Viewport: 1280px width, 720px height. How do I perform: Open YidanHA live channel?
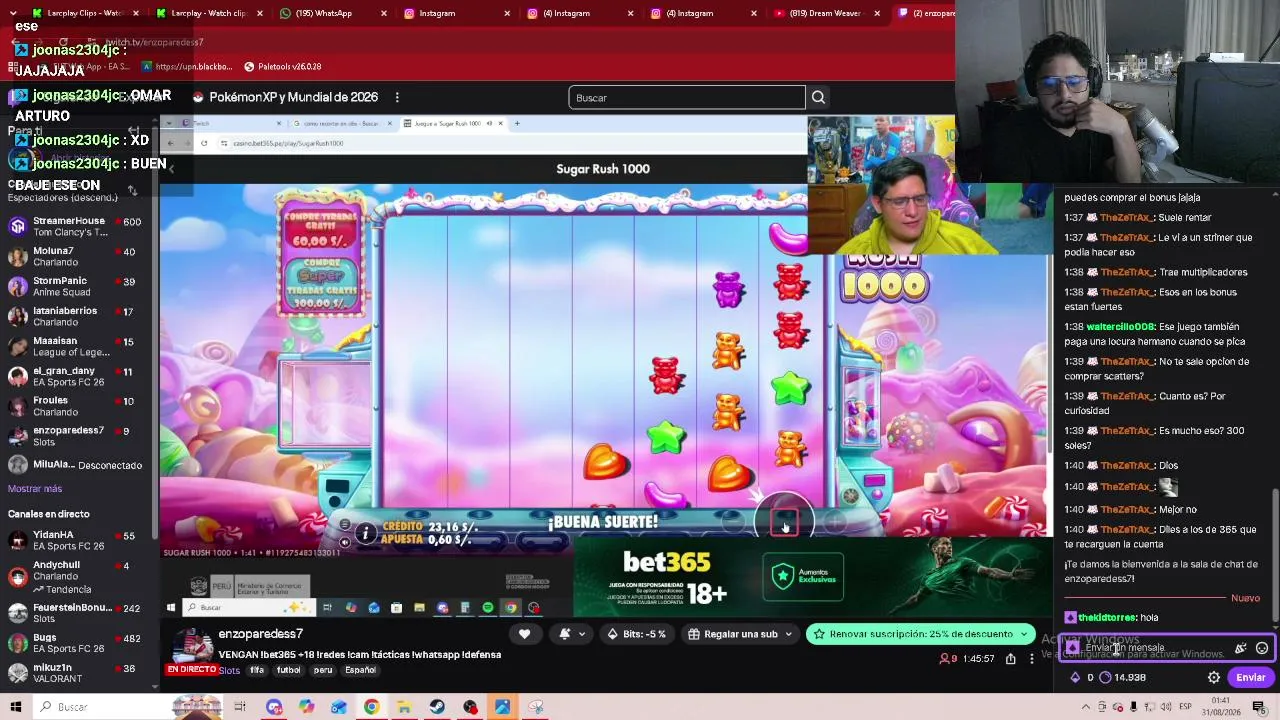[x=78, y=540]
